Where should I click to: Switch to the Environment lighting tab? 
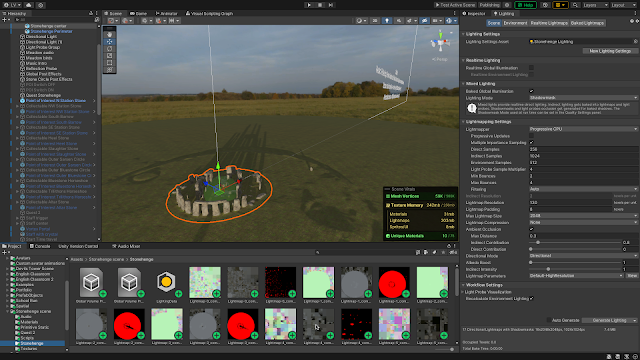pos(515,23)
